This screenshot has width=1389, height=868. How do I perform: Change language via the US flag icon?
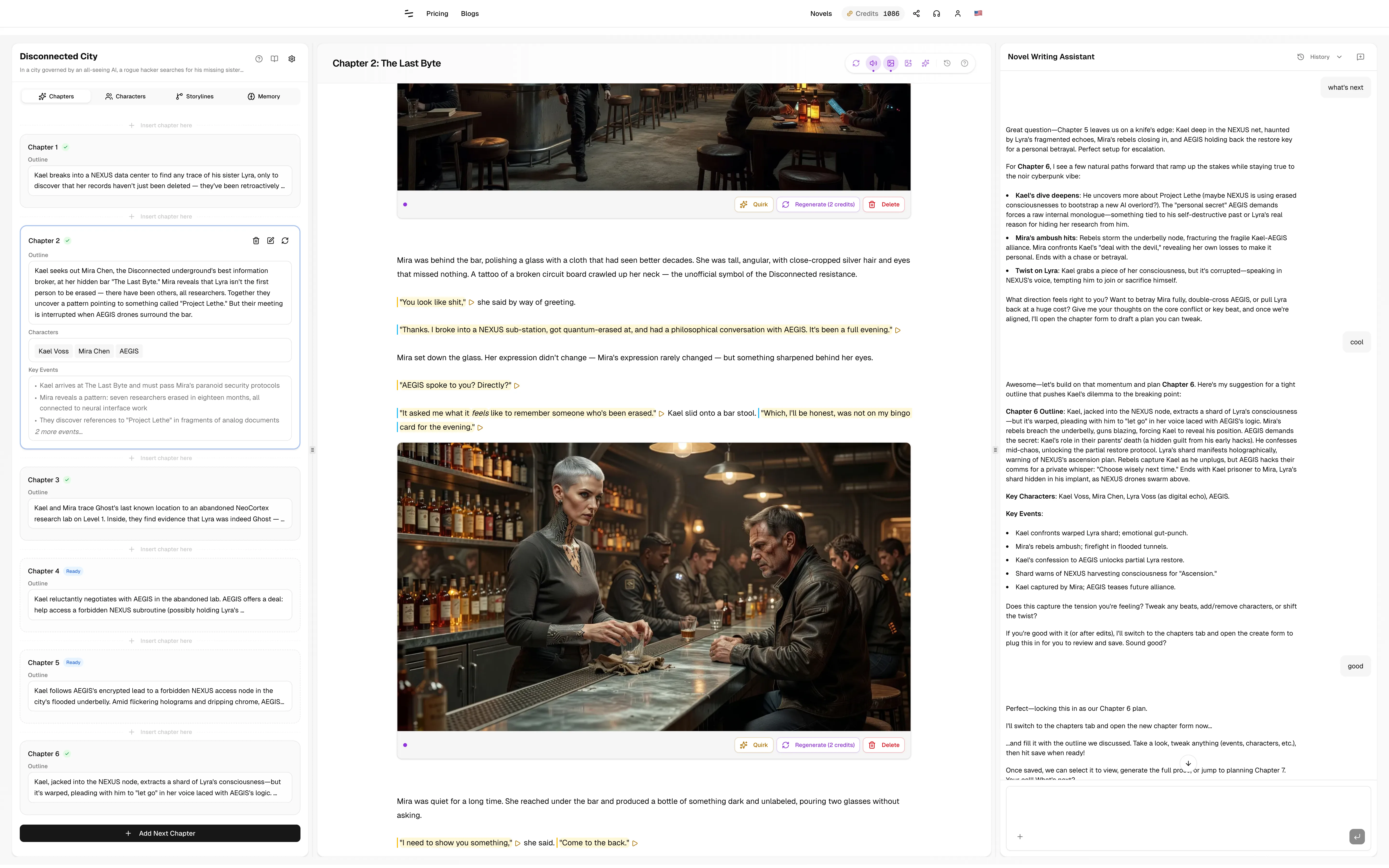(x=978, y=13)
